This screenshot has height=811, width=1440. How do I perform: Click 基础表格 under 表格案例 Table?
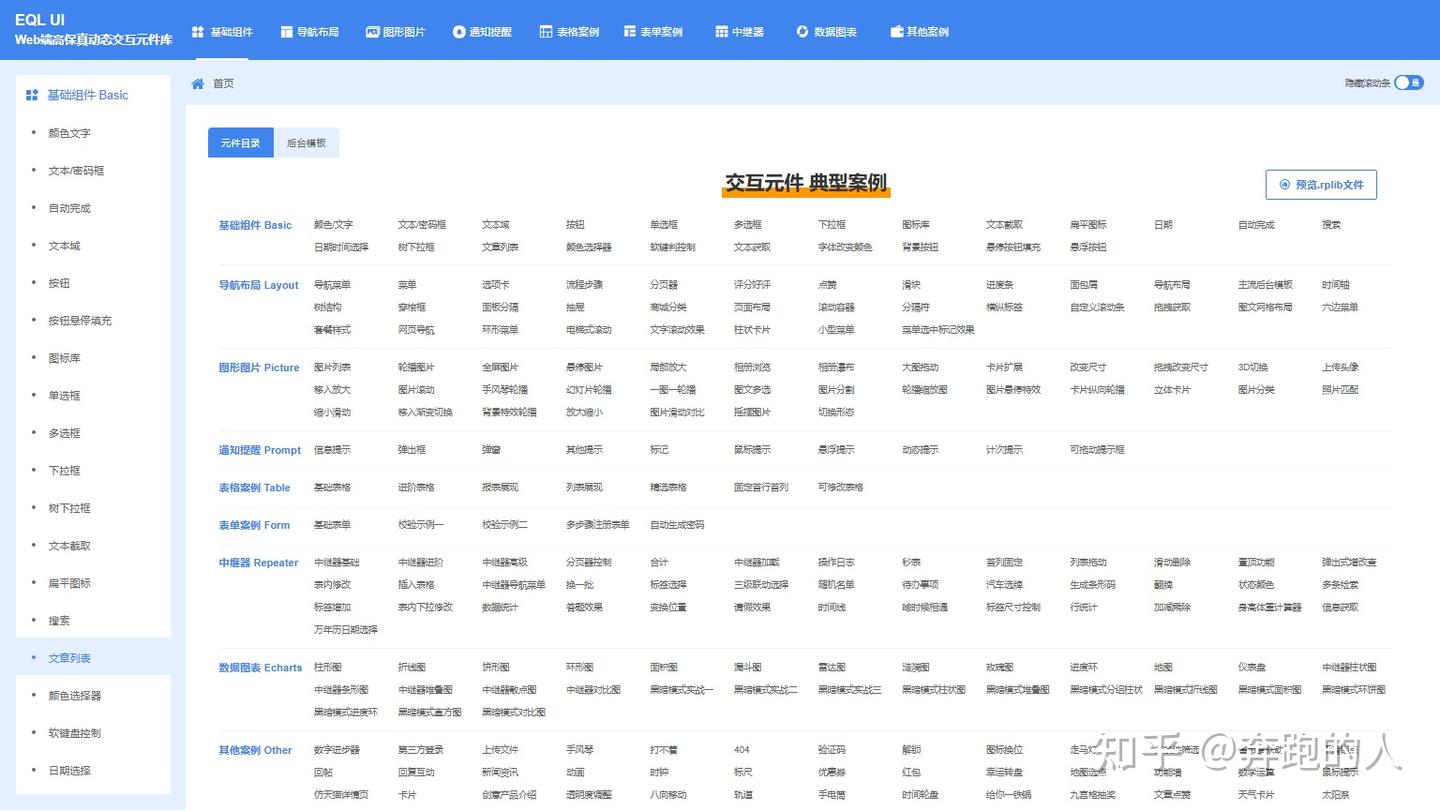pos(331,487)
